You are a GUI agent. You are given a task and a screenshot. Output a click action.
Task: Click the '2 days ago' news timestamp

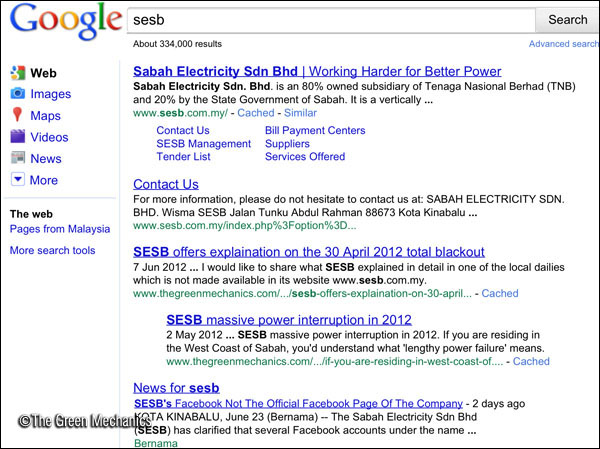click(499, 403)
